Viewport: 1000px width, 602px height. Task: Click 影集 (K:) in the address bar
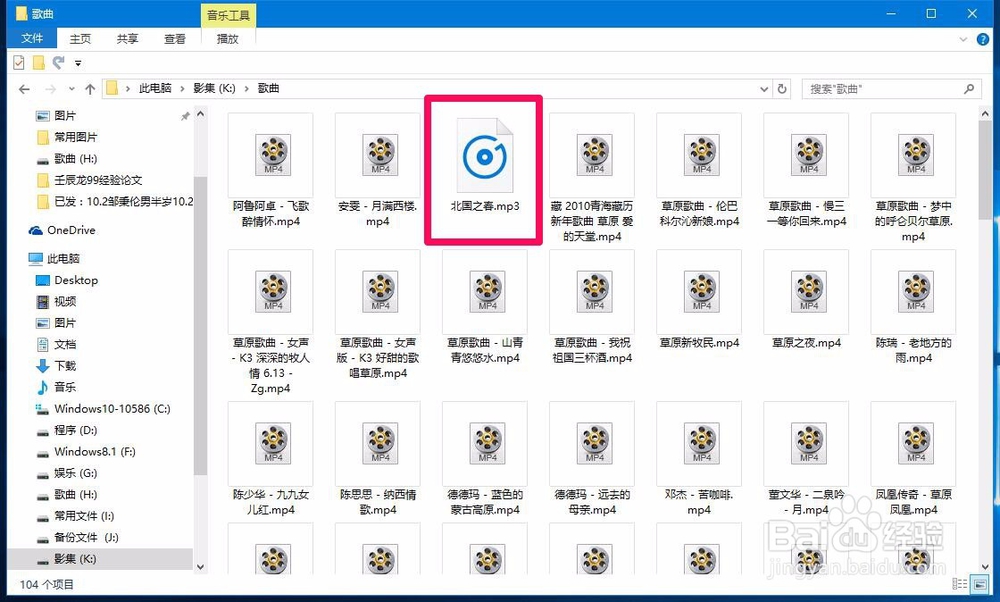tap(214, 88)
